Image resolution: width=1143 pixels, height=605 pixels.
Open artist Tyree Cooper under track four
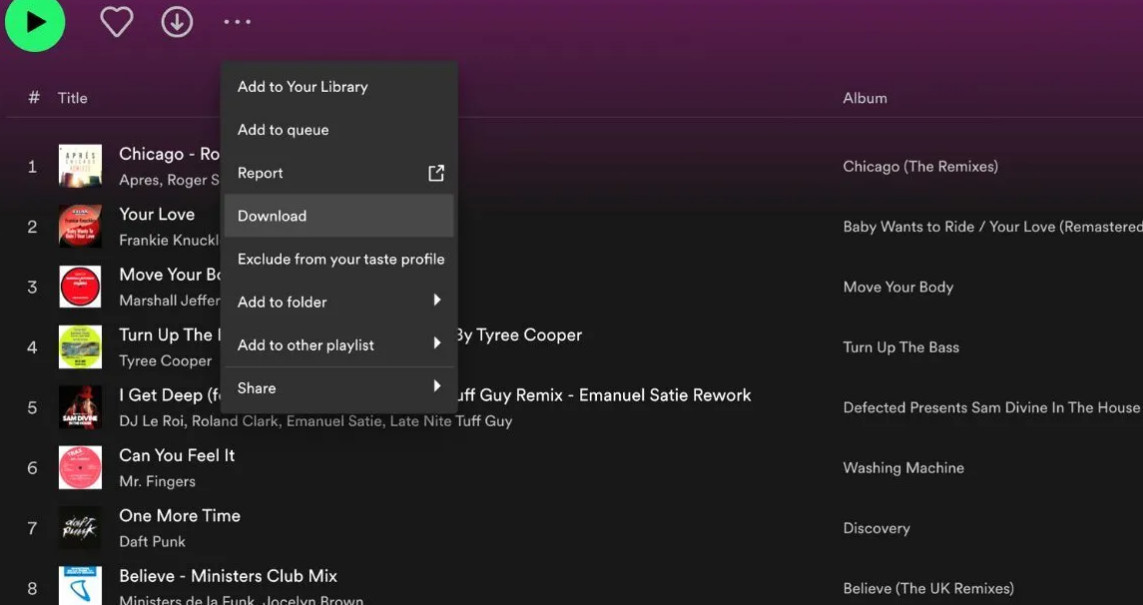165,361
